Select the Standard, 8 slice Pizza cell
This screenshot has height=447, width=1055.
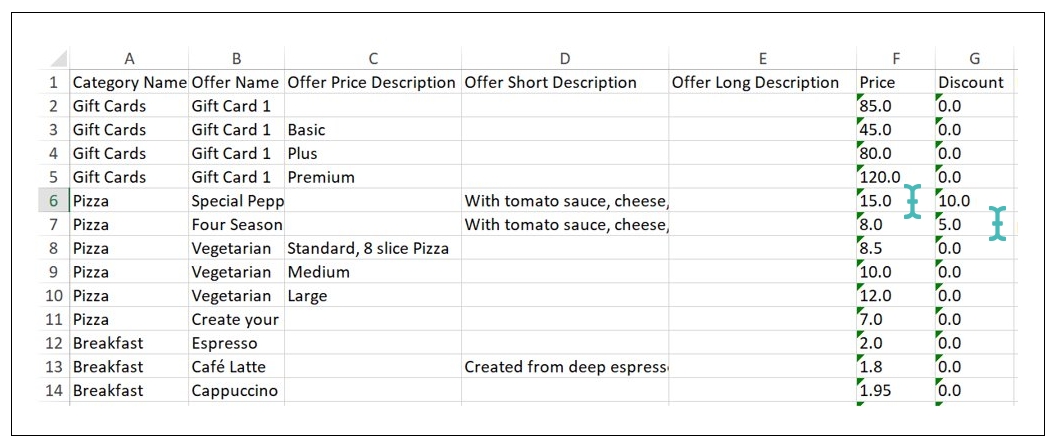pyautogui.click(x=368, y=249)
